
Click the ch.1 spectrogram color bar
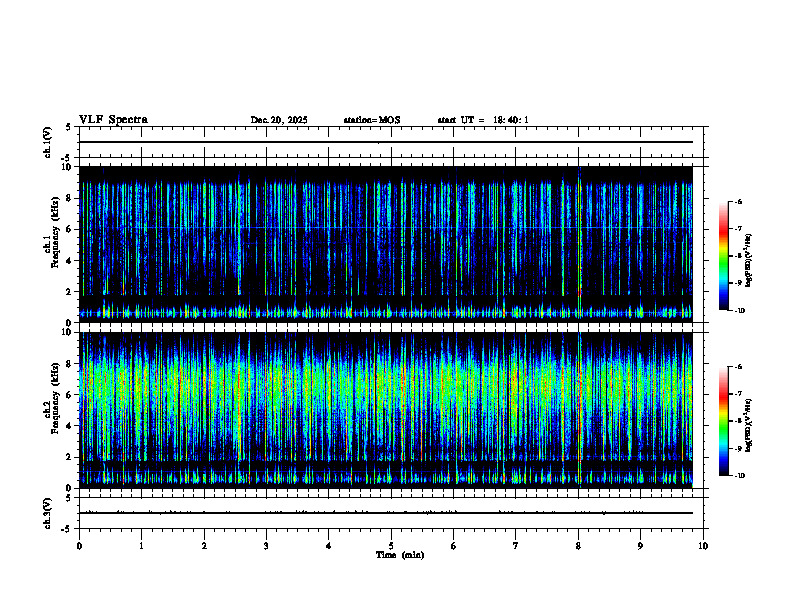click(723, 256)
